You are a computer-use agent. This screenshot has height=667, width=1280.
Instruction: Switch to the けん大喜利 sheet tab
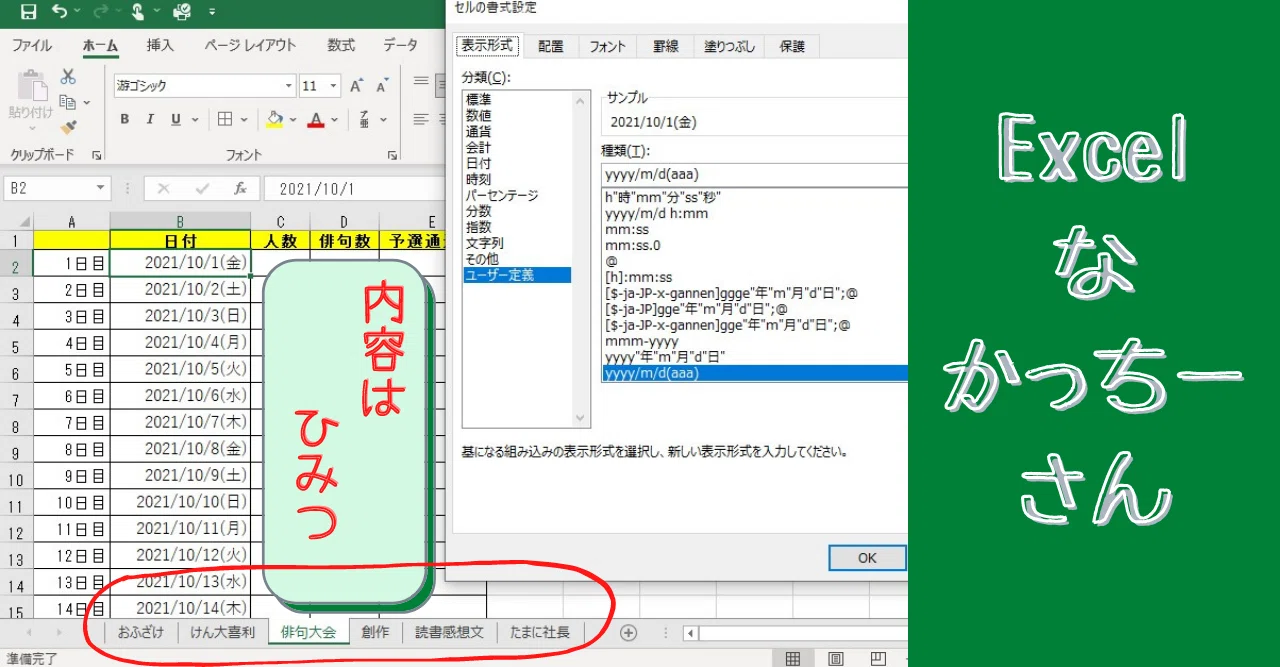pyautogui.click(x=222, y=632)
